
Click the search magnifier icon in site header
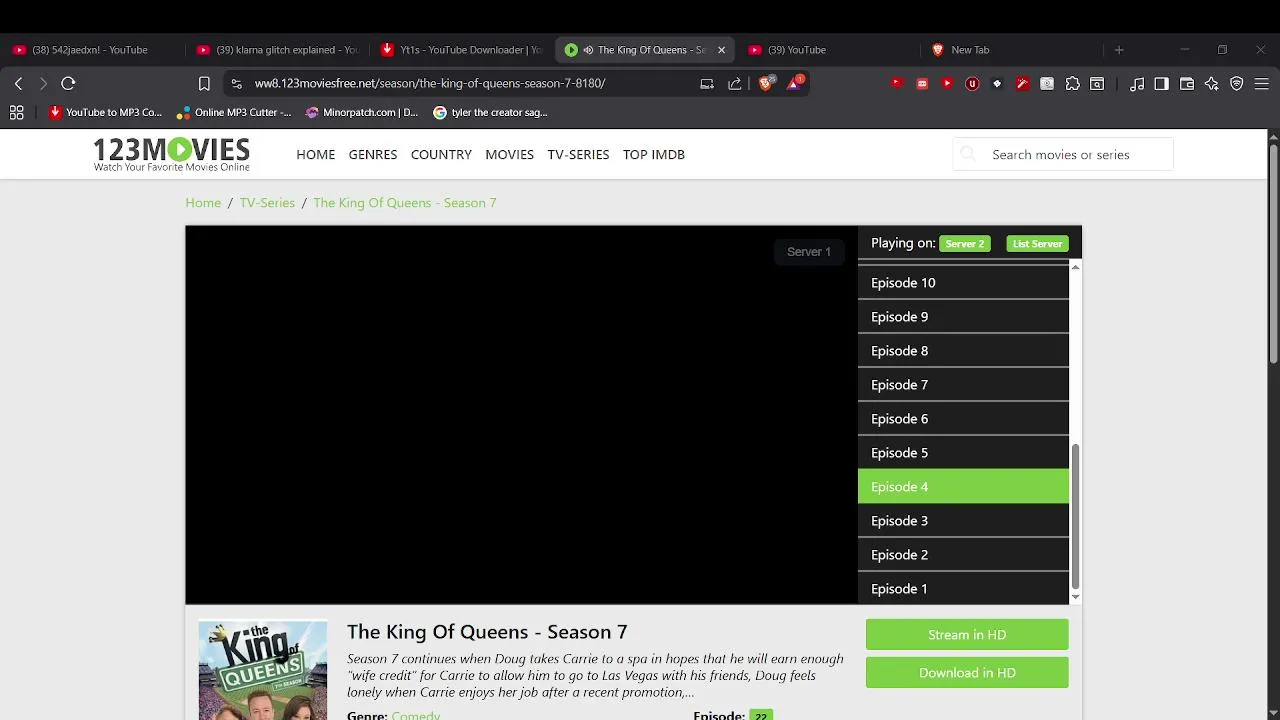click(x=968, y=154)
